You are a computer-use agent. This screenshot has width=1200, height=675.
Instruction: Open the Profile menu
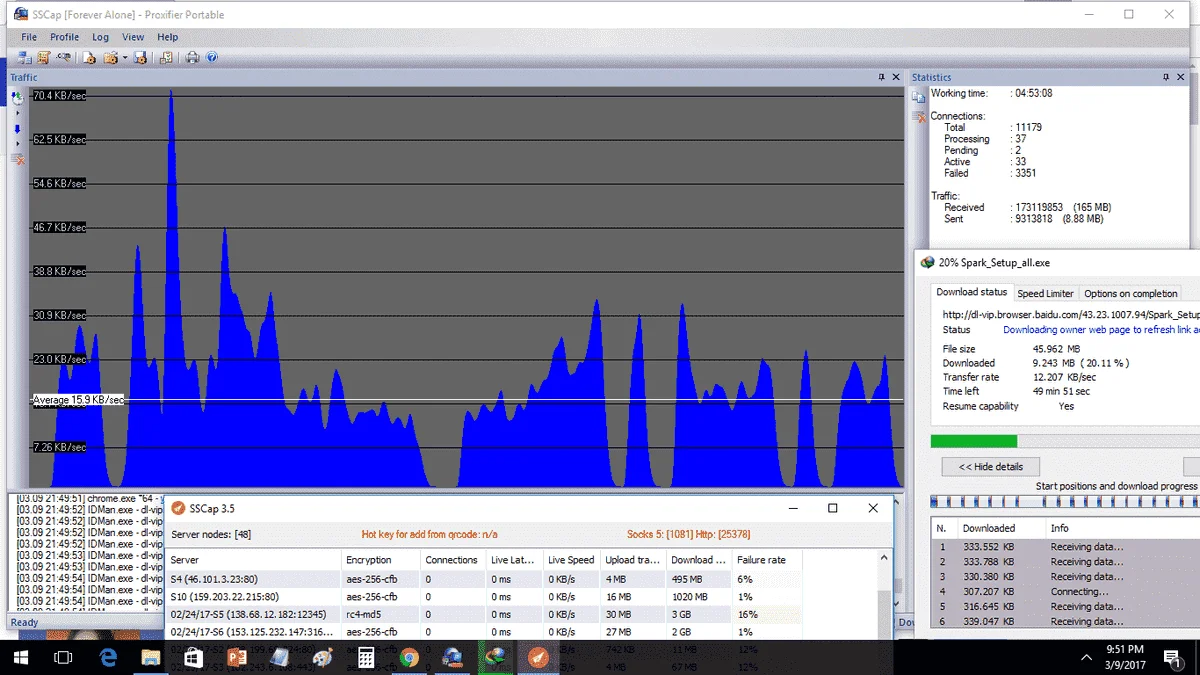[64, 37]
